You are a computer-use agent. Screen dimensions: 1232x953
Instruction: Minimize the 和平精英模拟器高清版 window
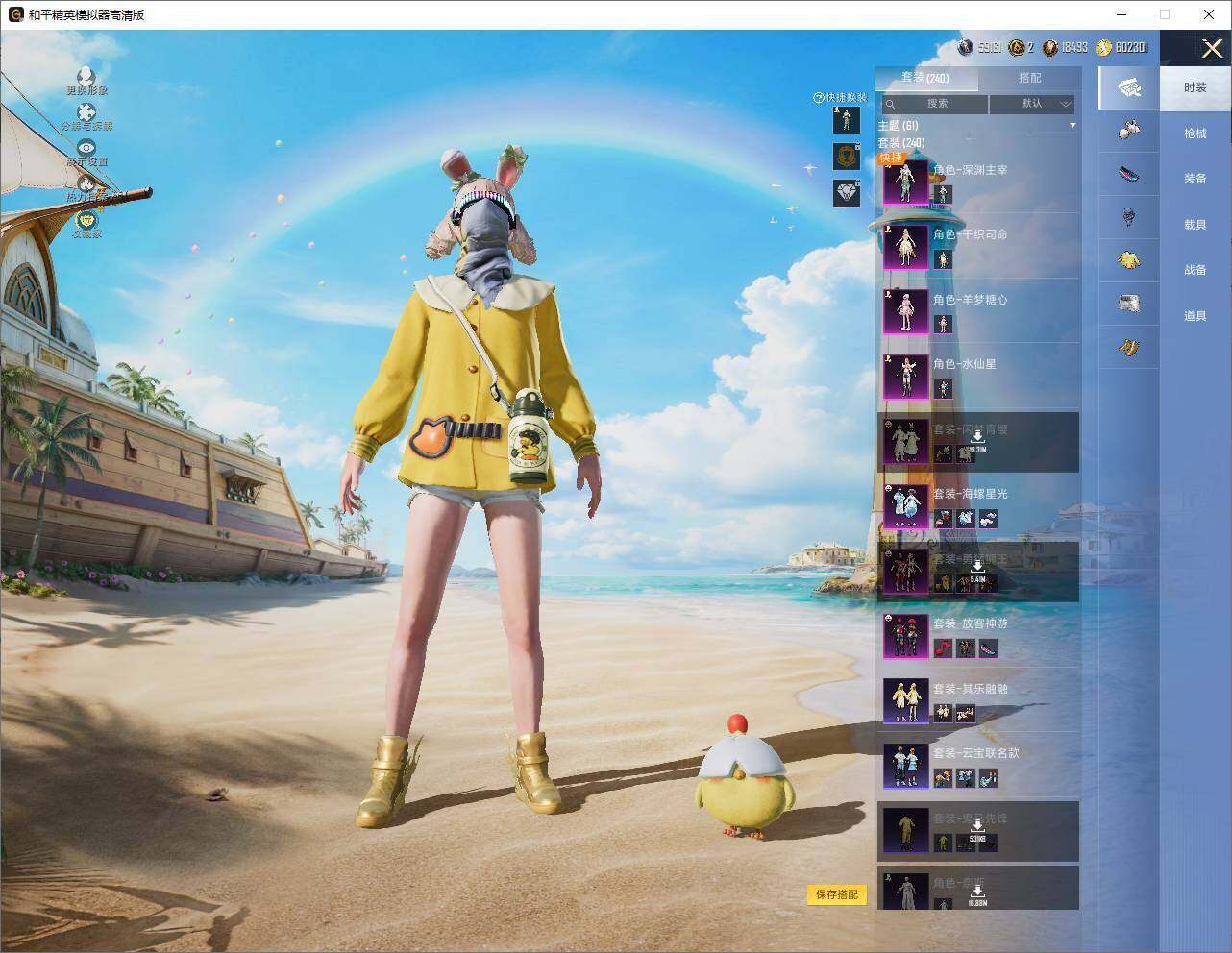click(x=1121, y=14)
